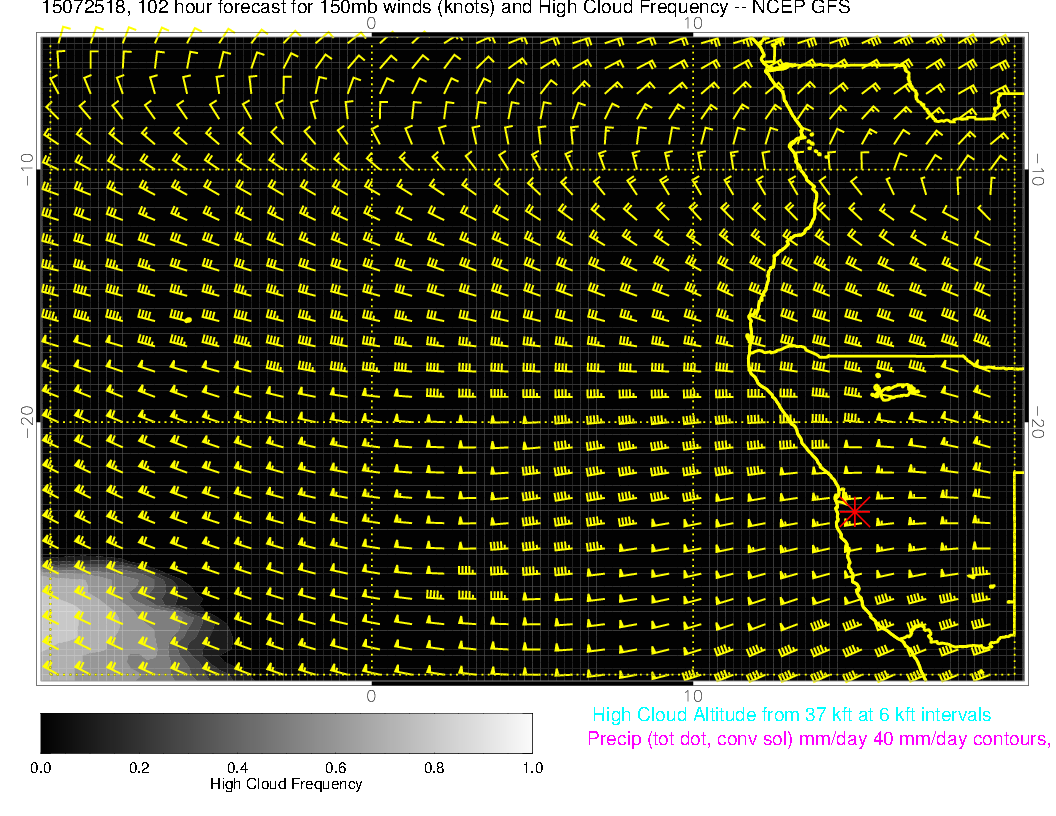Select the bottom axis longitude label 0
This screenshot has width=1056, height=816.
coord(370,695)
